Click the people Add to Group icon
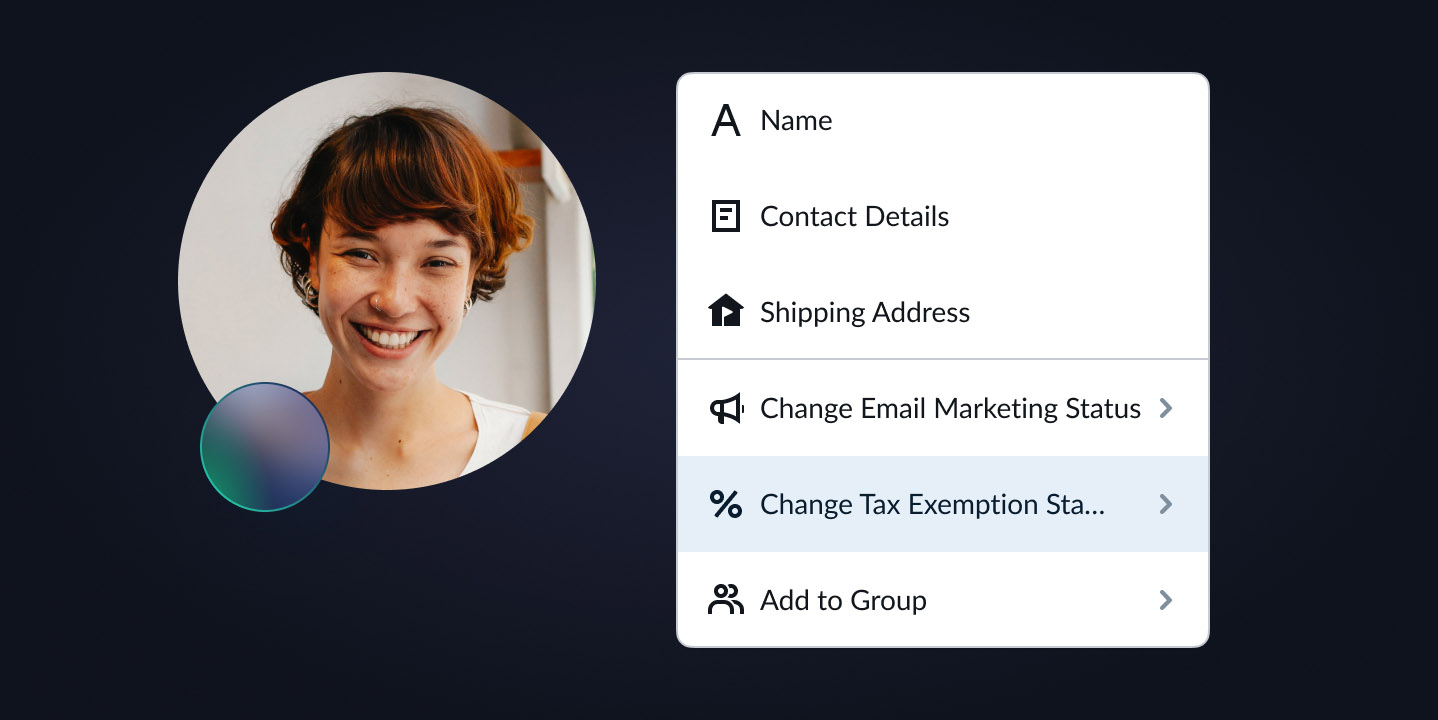 click(725, 600)
